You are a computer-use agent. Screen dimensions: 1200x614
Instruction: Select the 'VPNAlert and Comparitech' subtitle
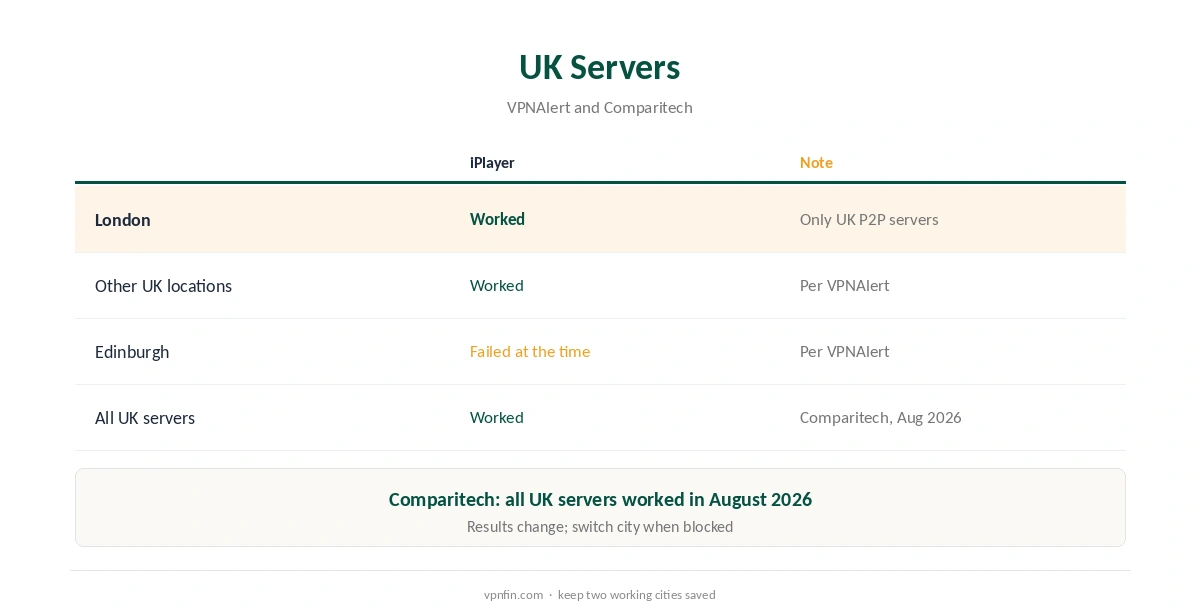(599, 107)
